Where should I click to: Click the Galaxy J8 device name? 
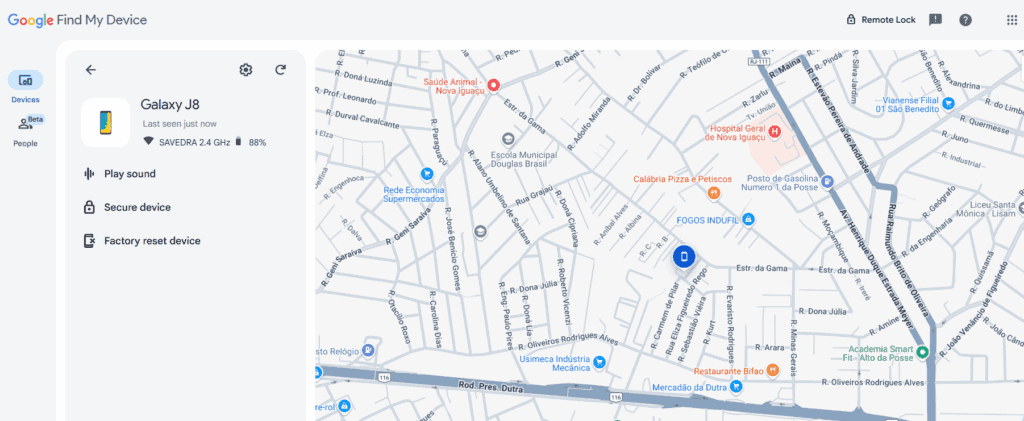click(170, 104)
